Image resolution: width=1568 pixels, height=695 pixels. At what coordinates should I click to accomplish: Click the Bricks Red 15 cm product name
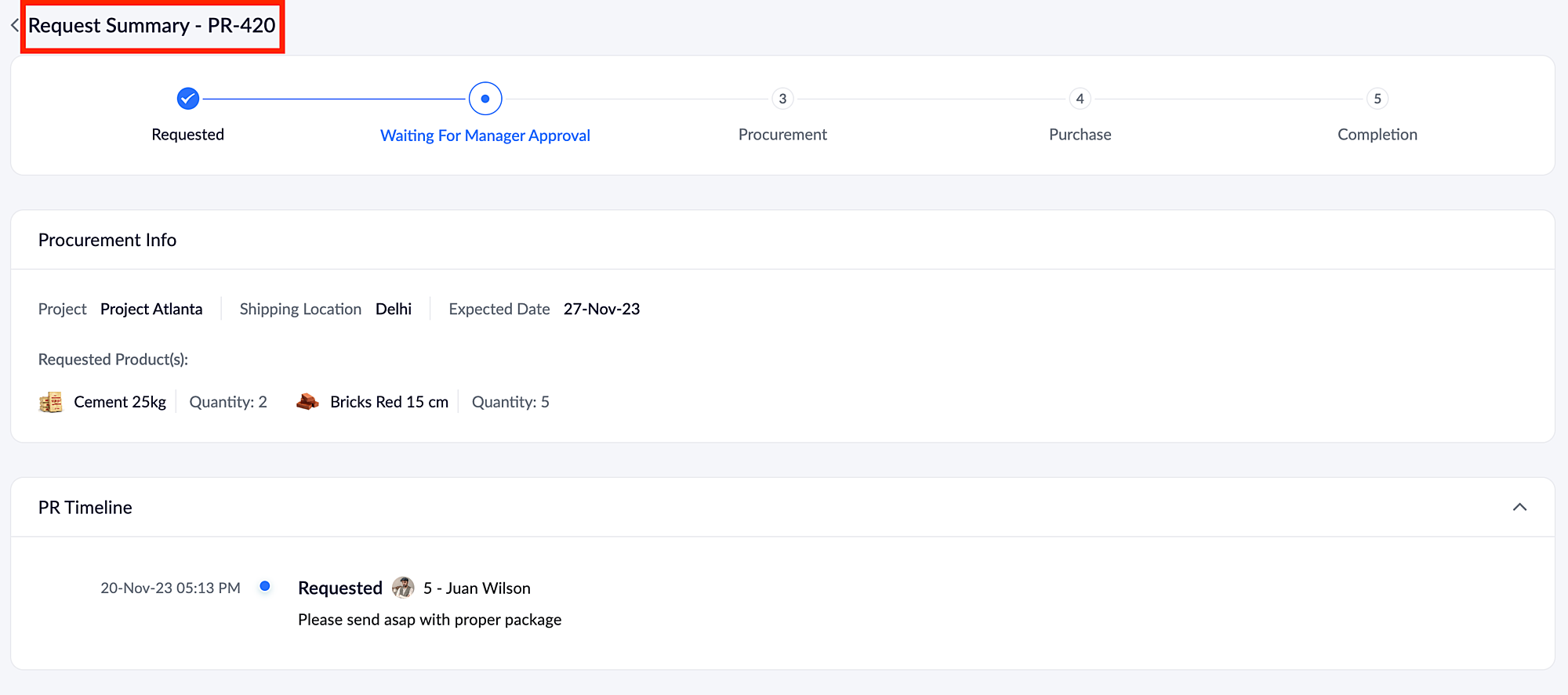[389, 402]
